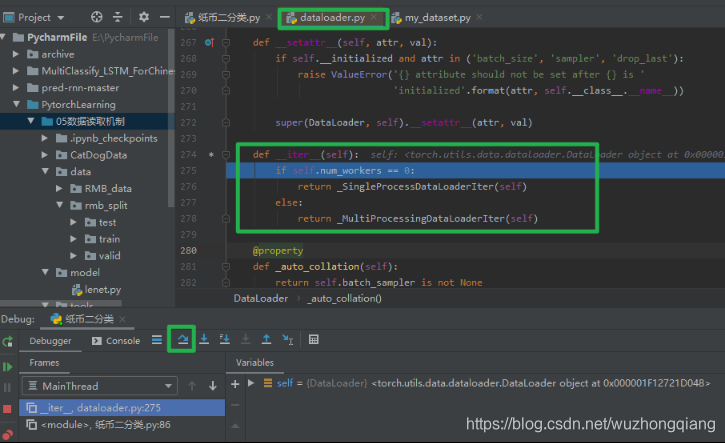Screen dimensions: 725x443
Task: Click the threads/frames list icon beside Console
Action: pyautogui.click(x=157, y=340)
